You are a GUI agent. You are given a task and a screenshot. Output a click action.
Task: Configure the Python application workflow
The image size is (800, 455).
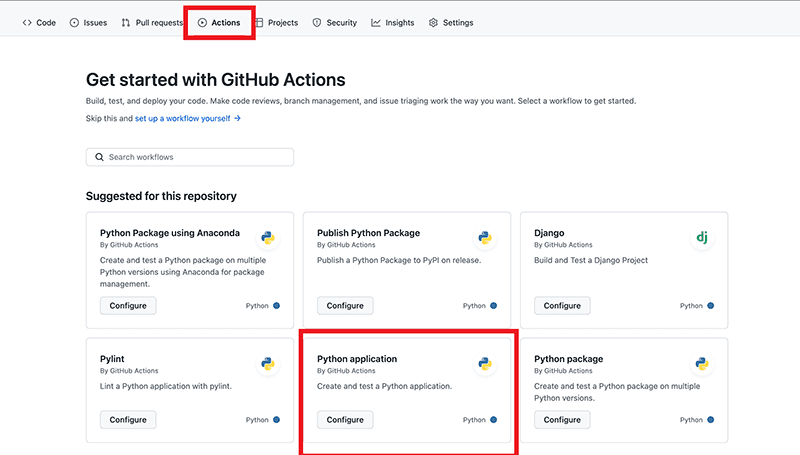click(x=345, y=420)
